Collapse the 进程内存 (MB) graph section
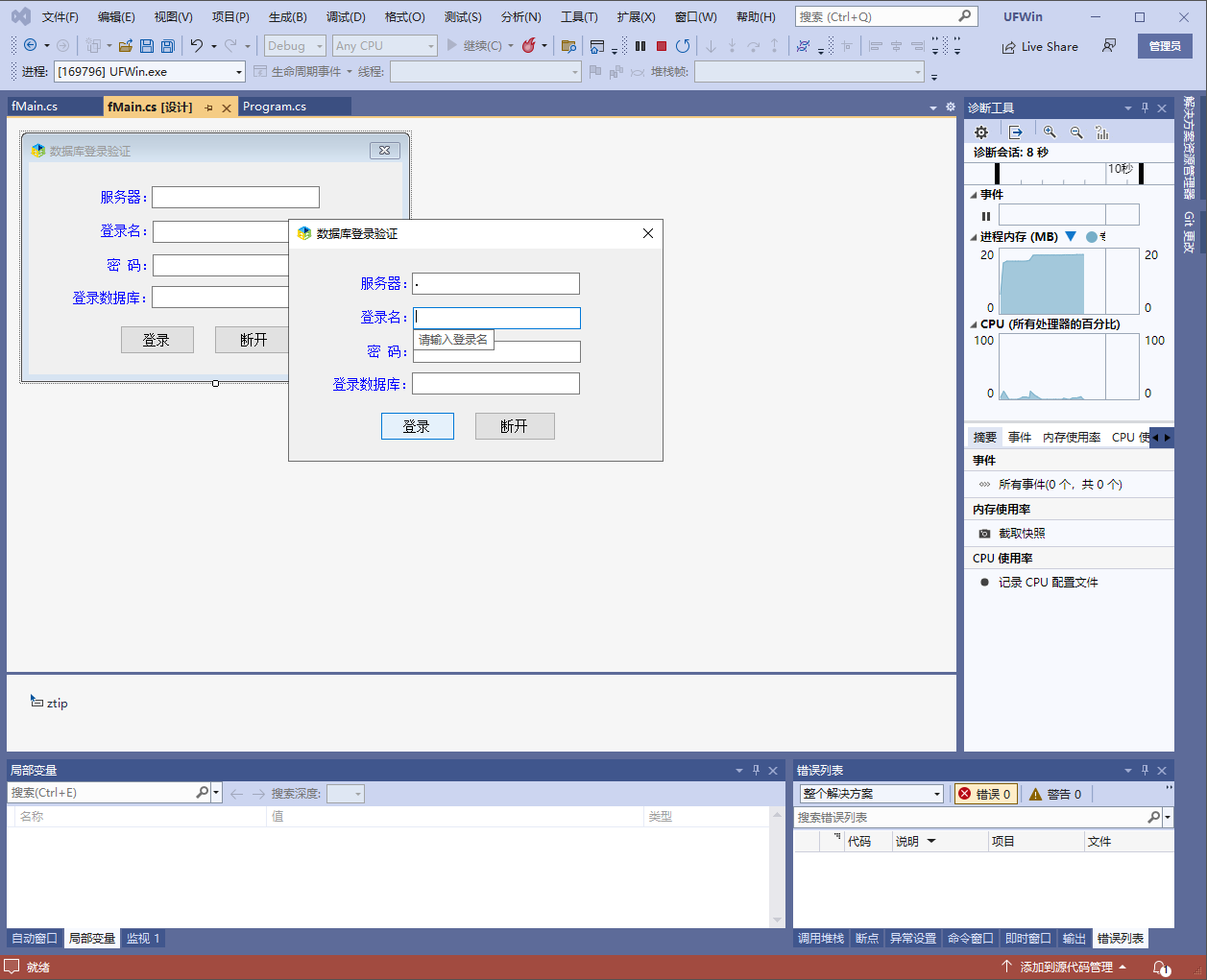Image resolution: width=1207 pixels, height=980 pixels. [x=974, y=237]
